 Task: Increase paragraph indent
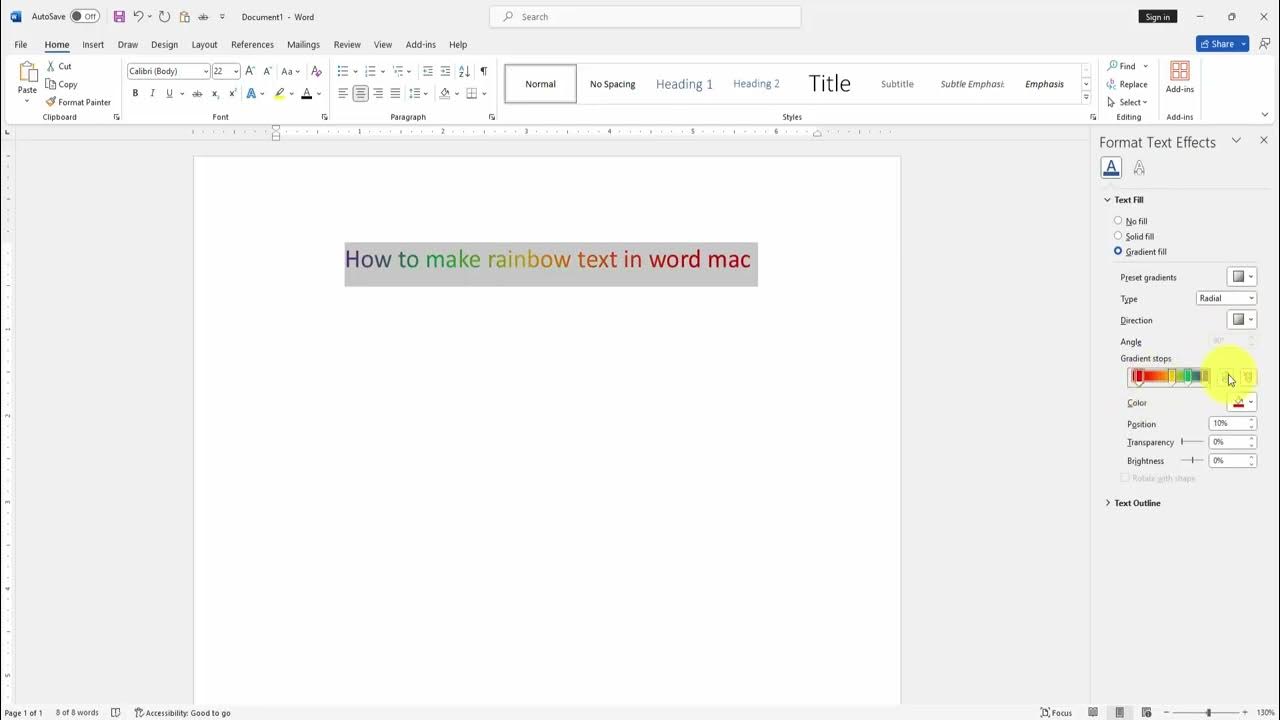click(445, 71)
